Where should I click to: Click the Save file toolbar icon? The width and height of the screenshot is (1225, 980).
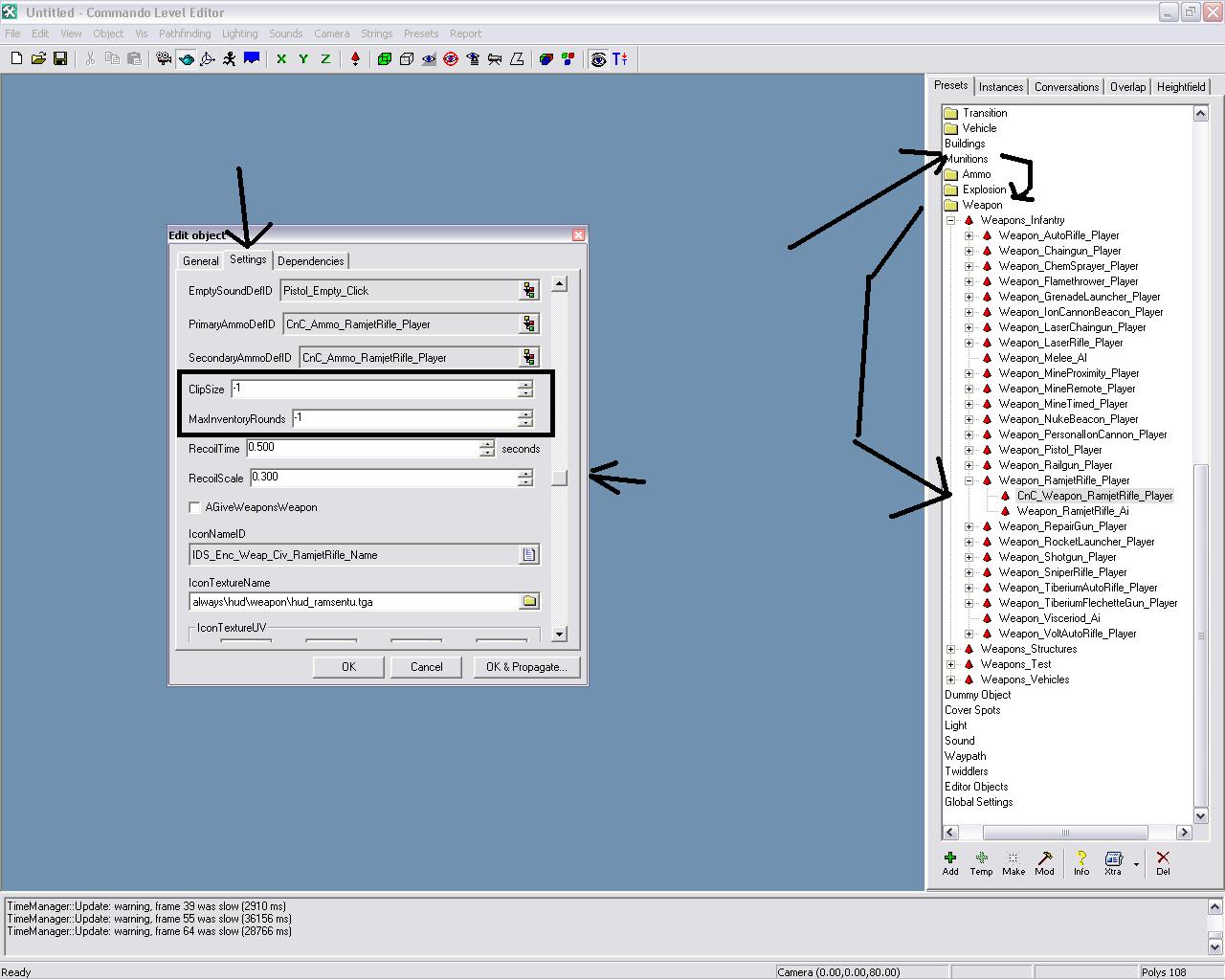point(60,59)
